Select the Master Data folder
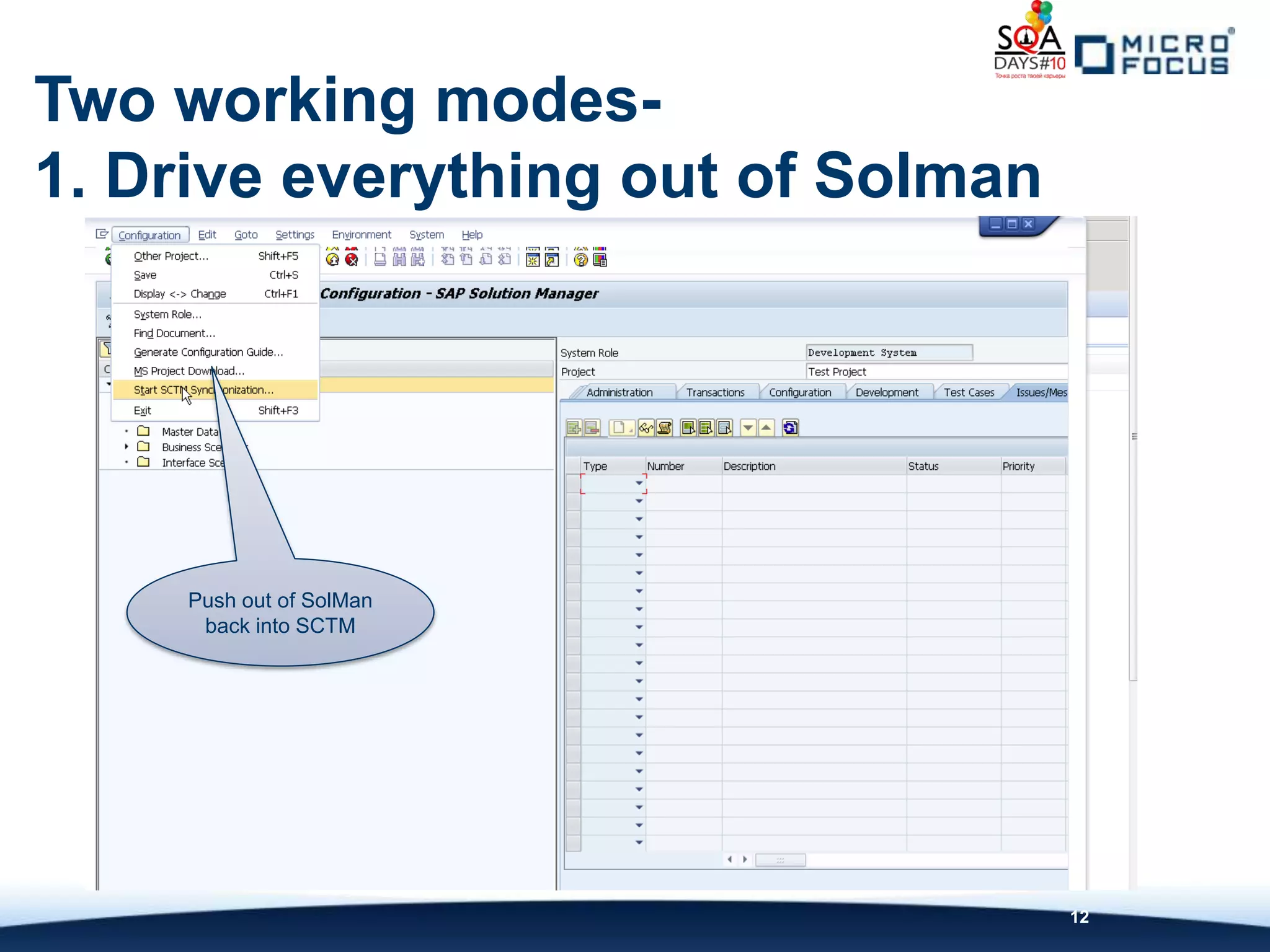This screenshot has width=1270, height=952. (190, 431)
